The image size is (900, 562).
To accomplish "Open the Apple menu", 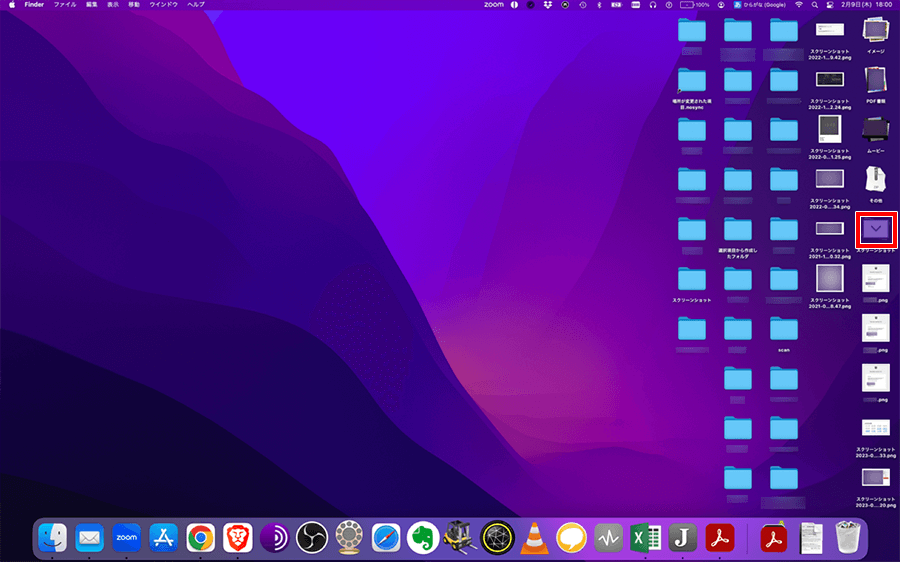I will (11, 5).
